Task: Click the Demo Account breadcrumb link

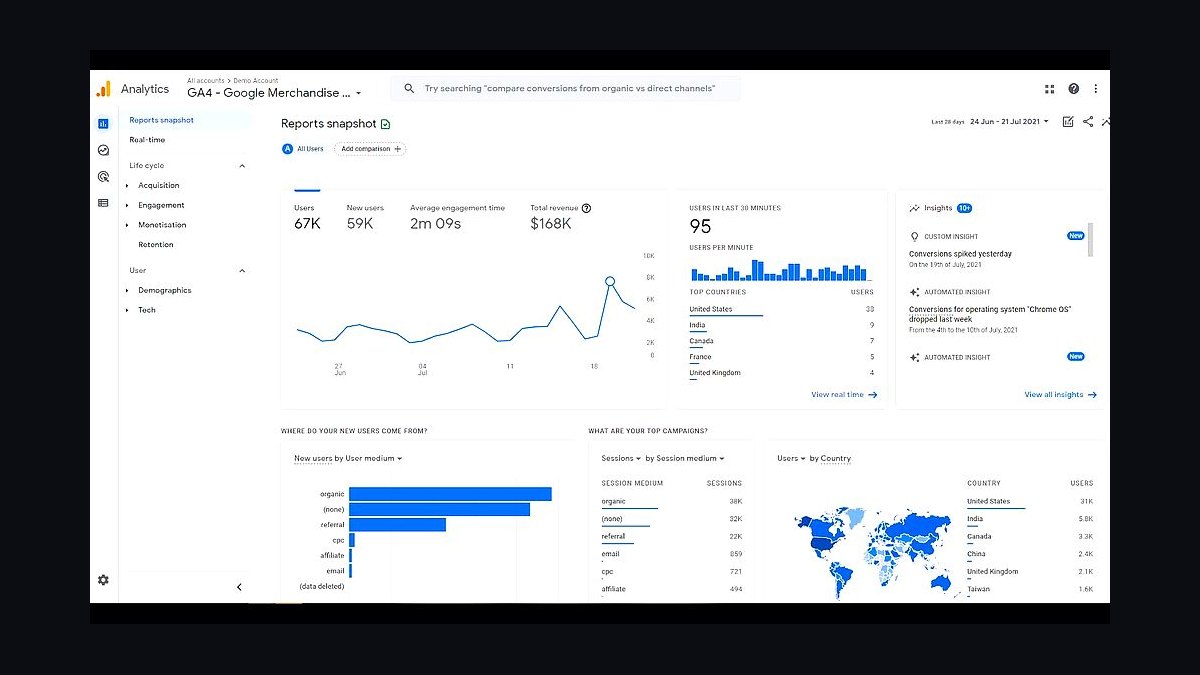Action: (x=256, y=81)
